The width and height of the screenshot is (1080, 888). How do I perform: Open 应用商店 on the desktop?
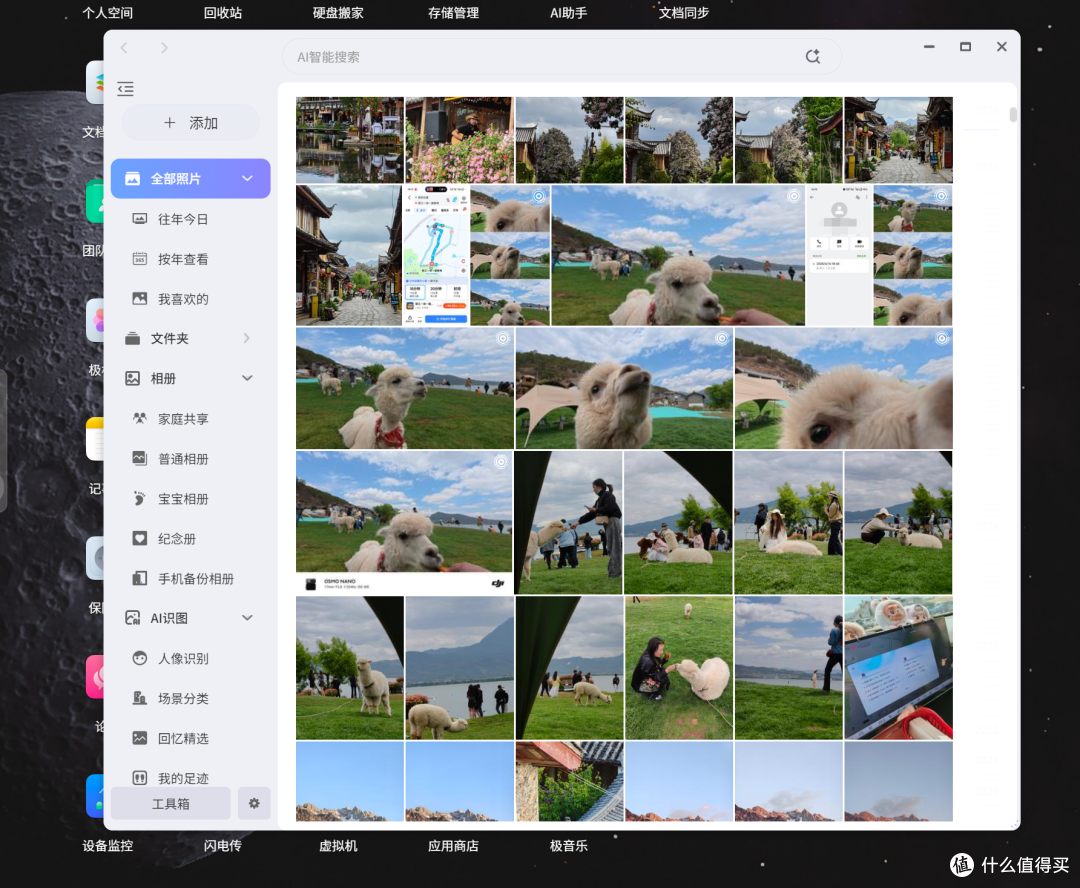[453, 846]
